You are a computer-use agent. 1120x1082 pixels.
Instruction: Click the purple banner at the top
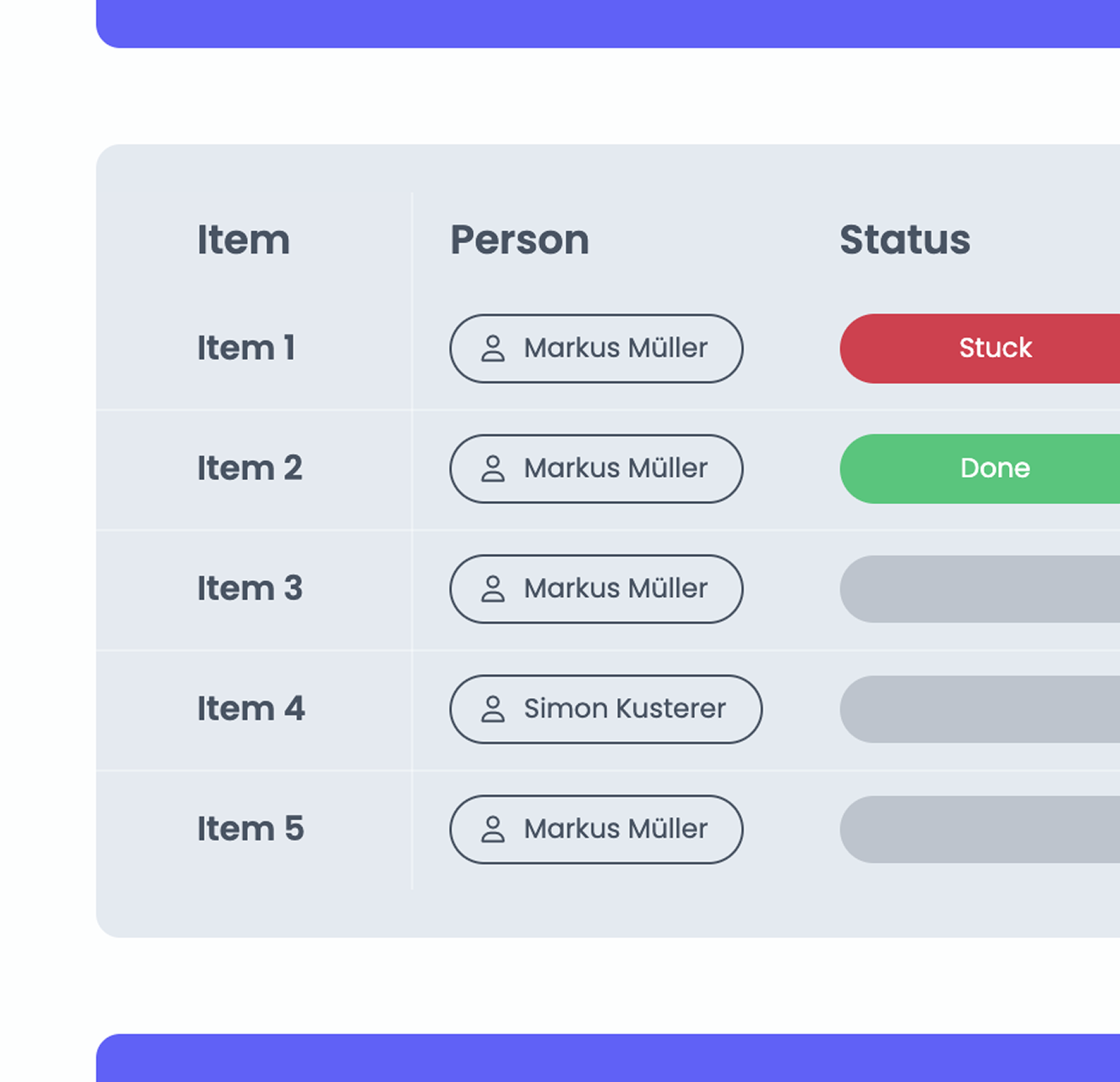pos(608,24)
